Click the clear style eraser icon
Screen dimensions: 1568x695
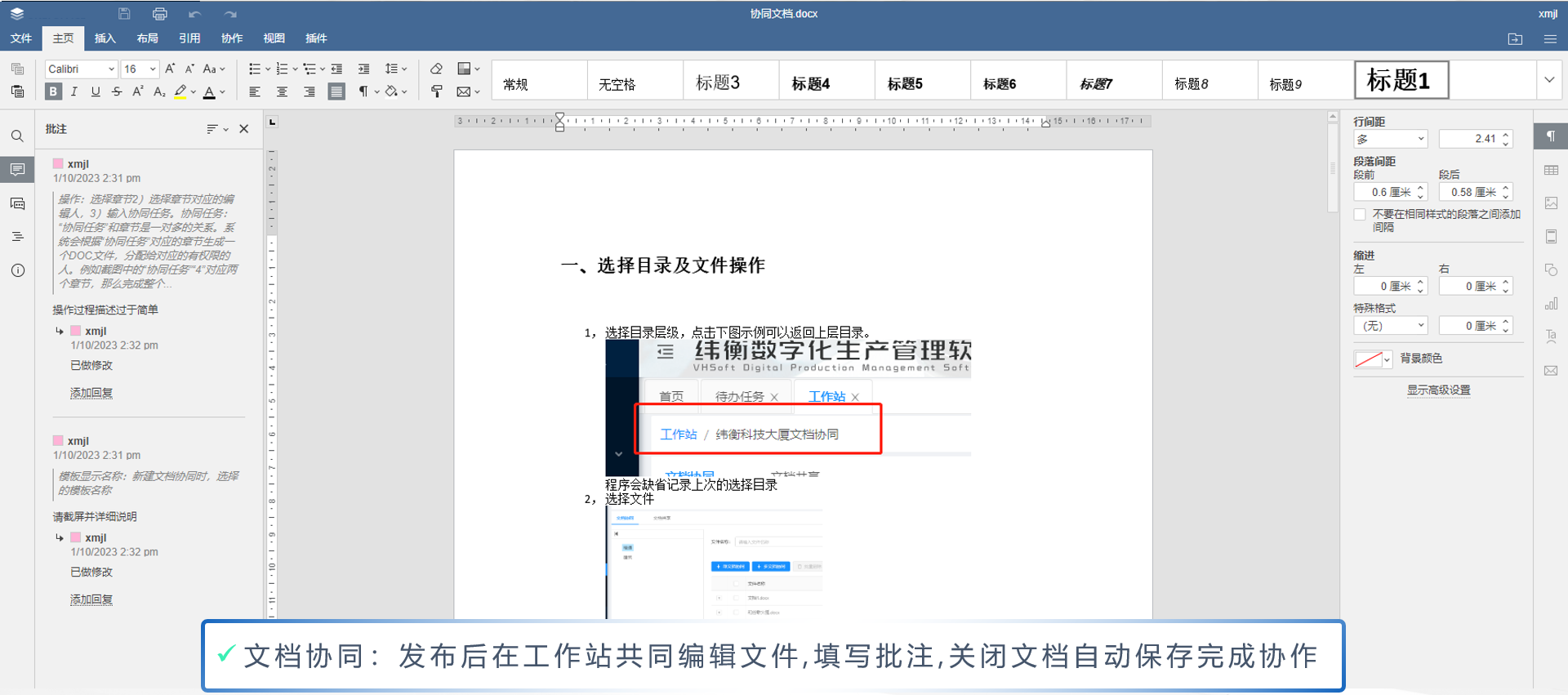(436, 69)
